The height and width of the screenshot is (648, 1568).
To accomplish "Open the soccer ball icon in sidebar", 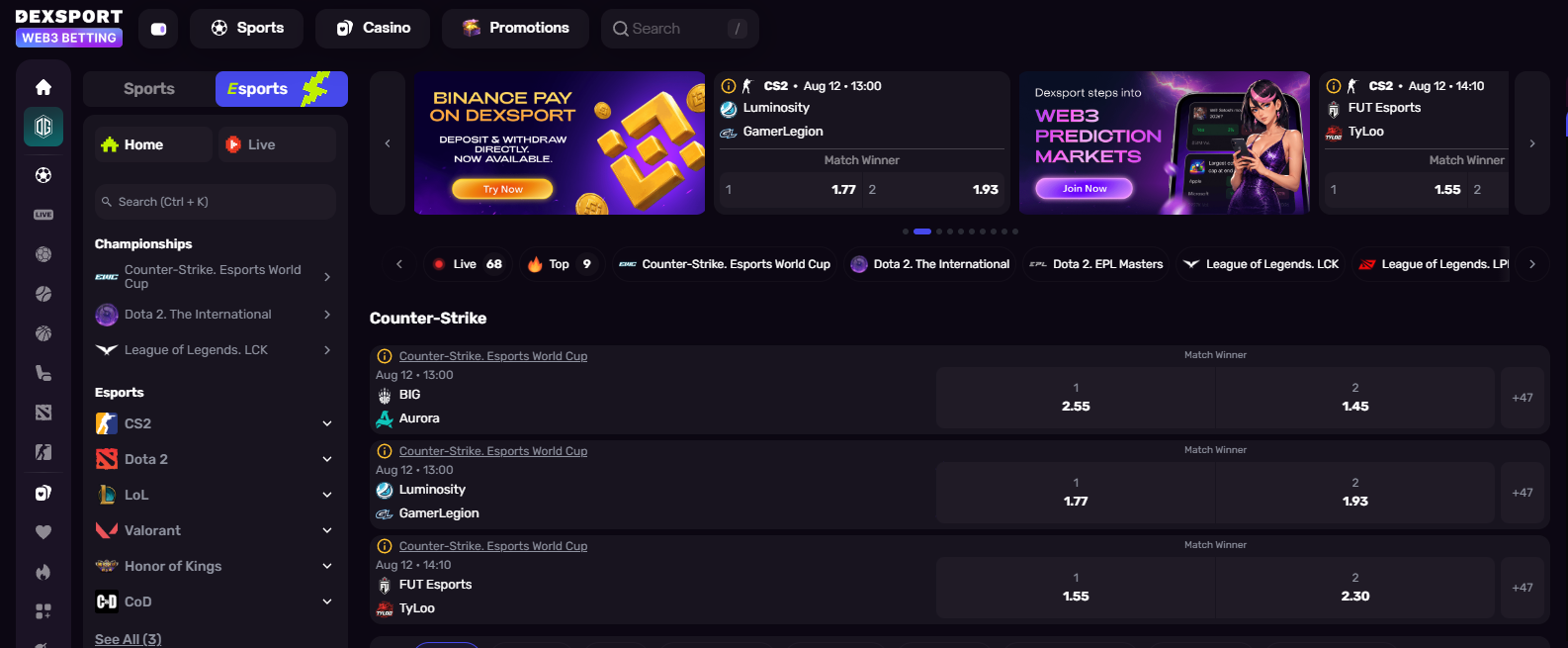I will click(44, 175).
